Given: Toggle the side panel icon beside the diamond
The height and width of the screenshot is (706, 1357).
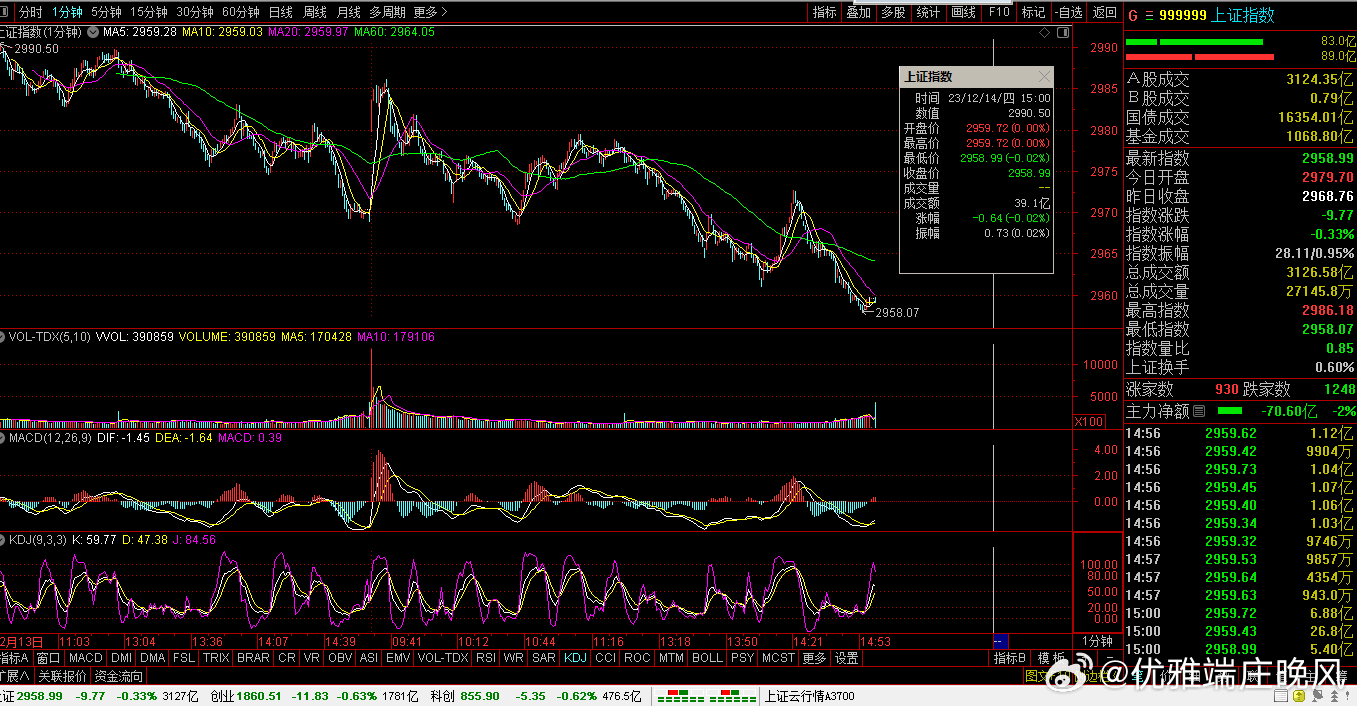Looking at the screenshot, I should point(1060,32).
